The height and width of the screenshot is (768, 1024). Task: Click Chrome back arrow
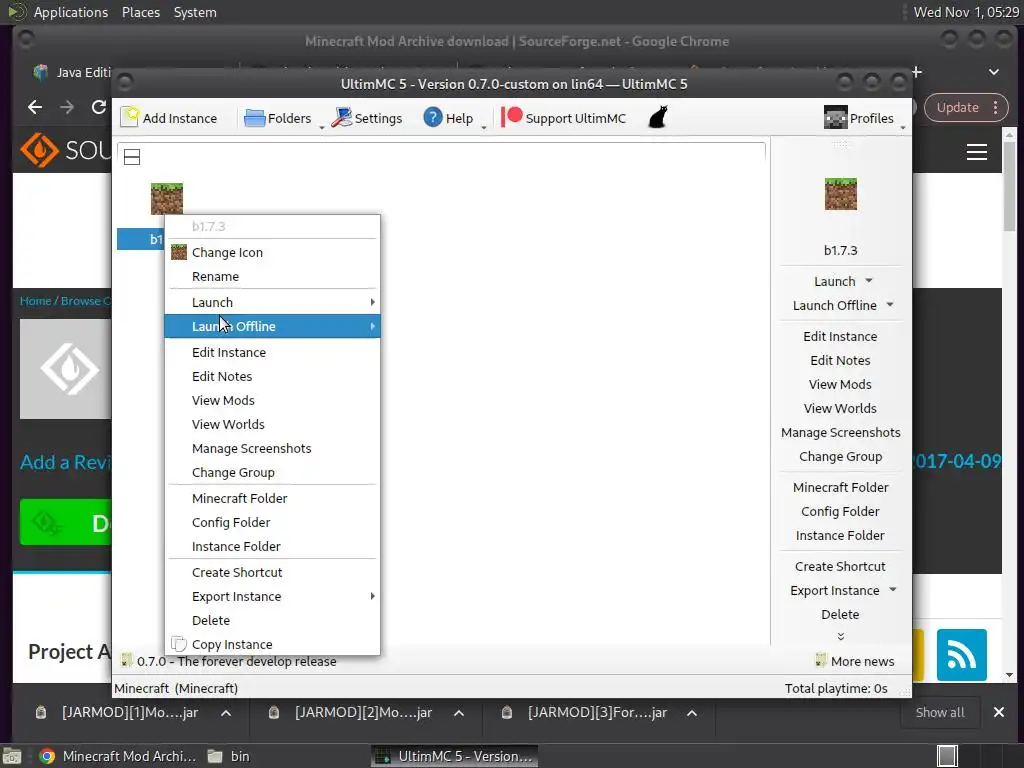click(35, 107)
